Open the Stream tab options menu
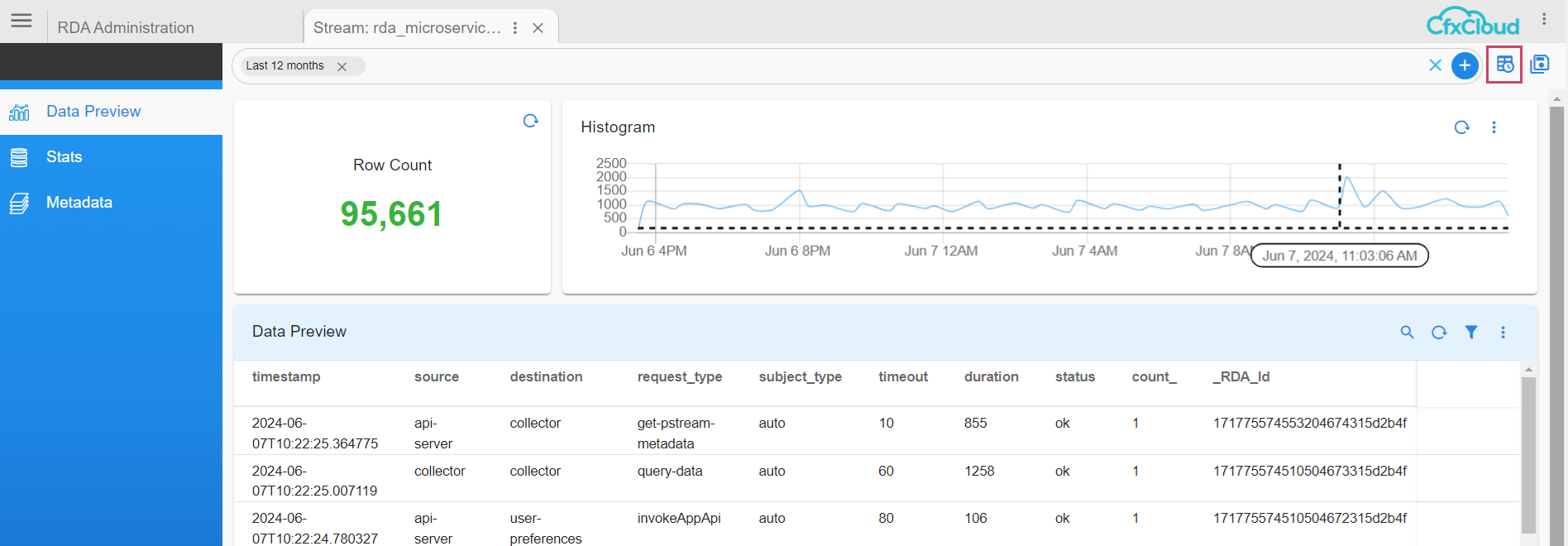The image size is (1568, 546). (x=515, y=28)
